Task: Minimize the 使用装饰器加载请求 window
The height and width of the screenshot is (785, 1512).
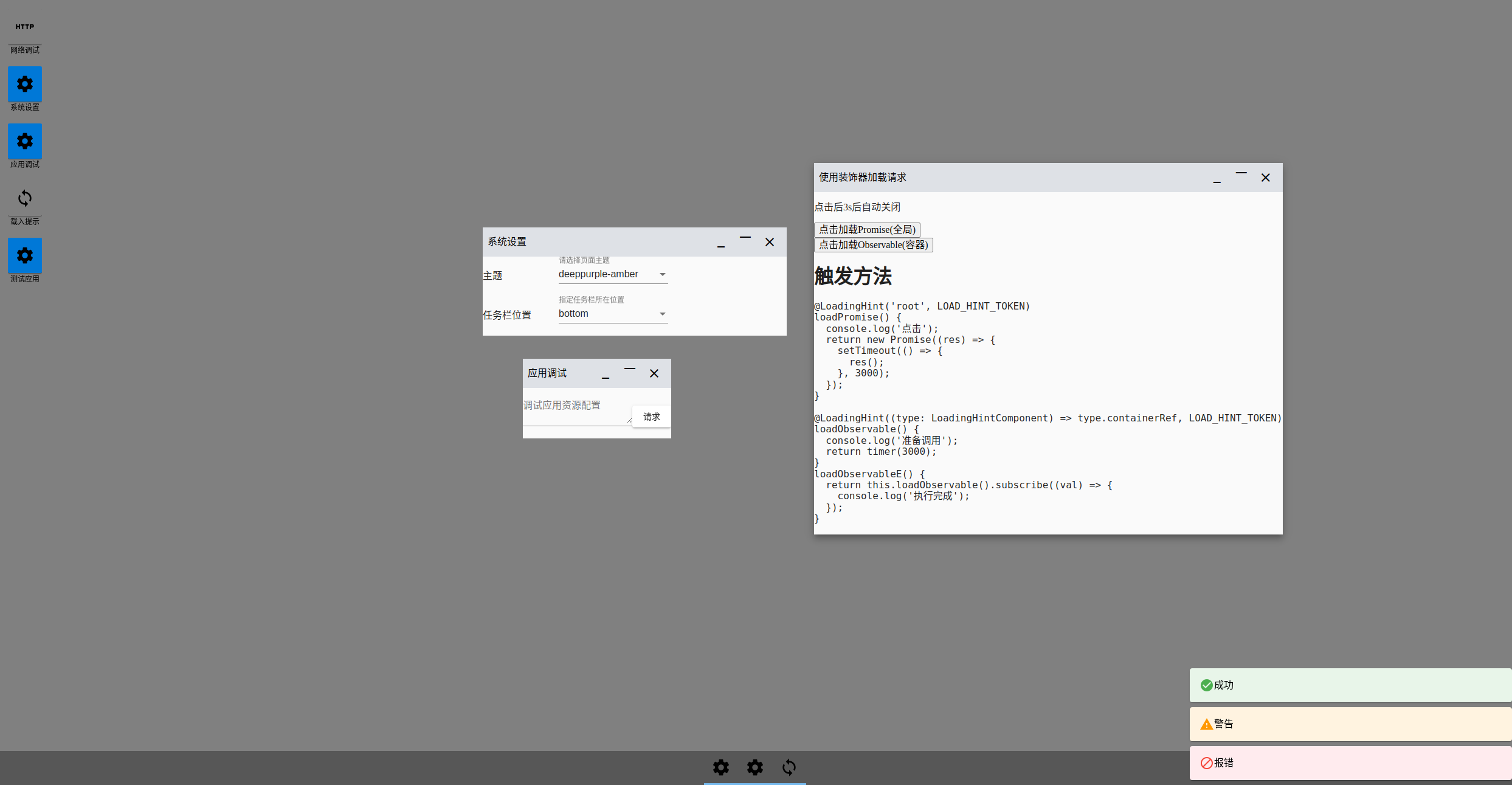Action: click(x=1217, y=178)
